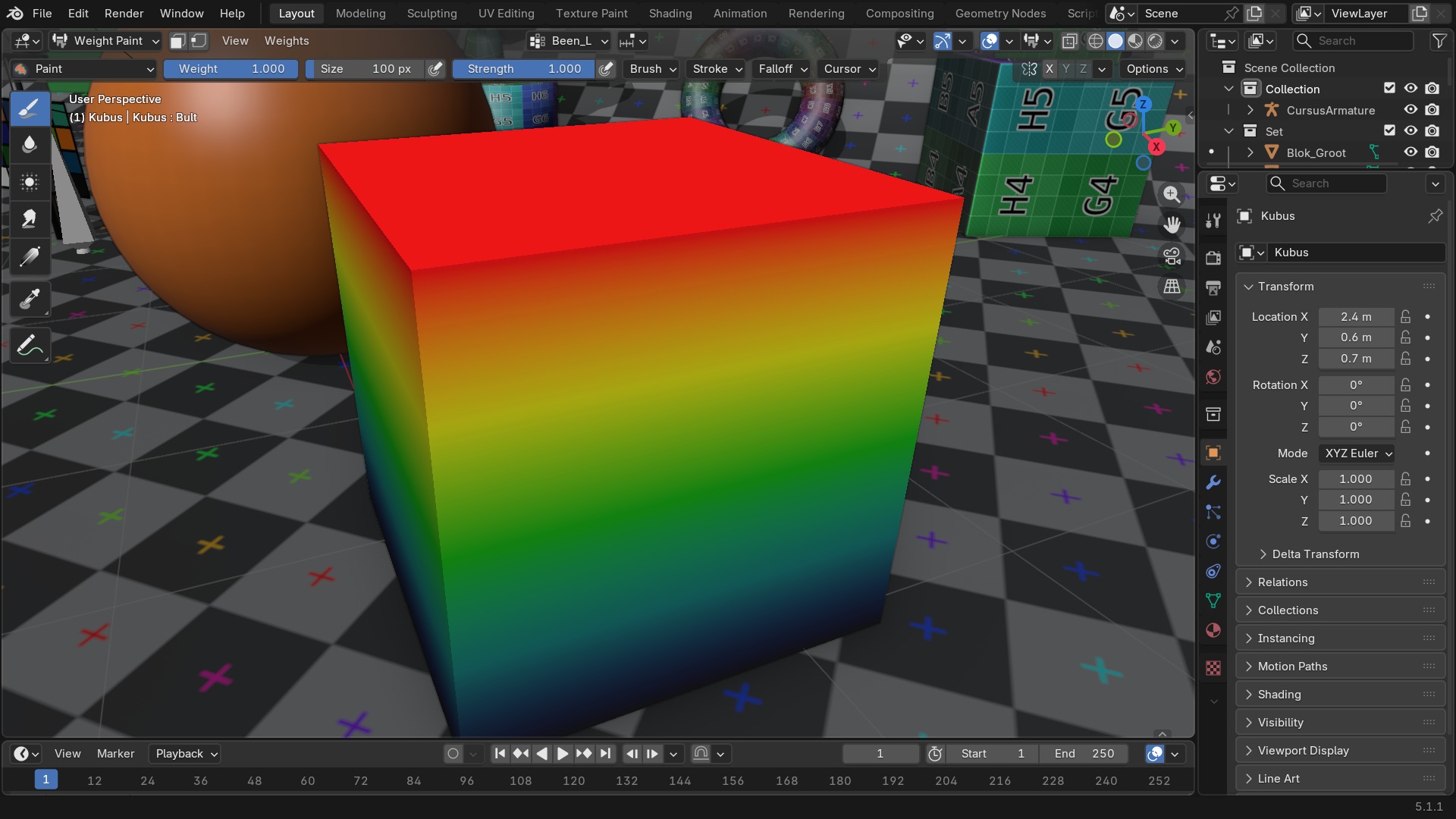Click the viewport zoom magnifier icon

pos(1172,194)
